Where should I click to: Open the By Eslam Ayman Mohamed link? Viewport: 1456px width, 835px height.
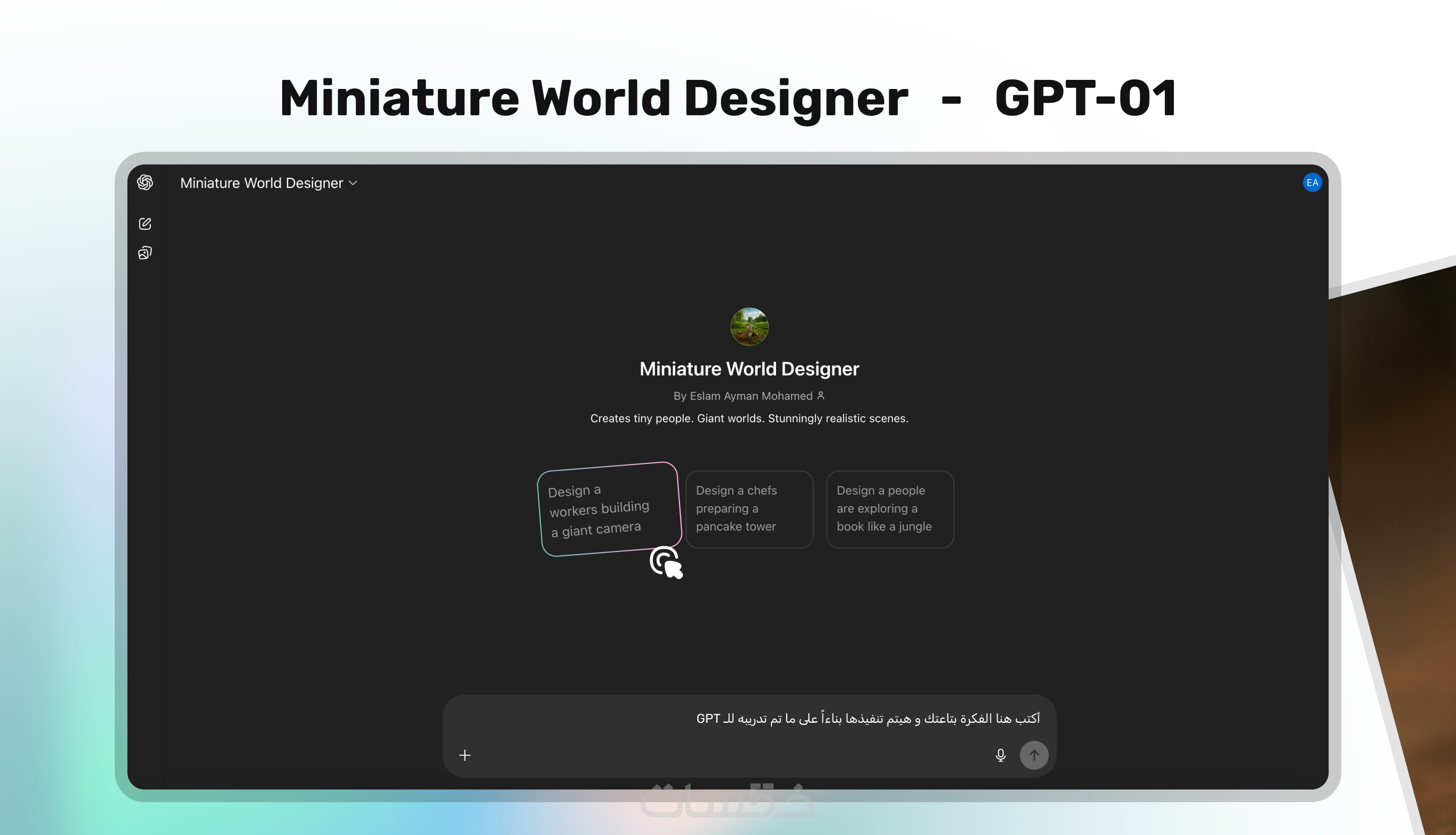tap(743, 396)
